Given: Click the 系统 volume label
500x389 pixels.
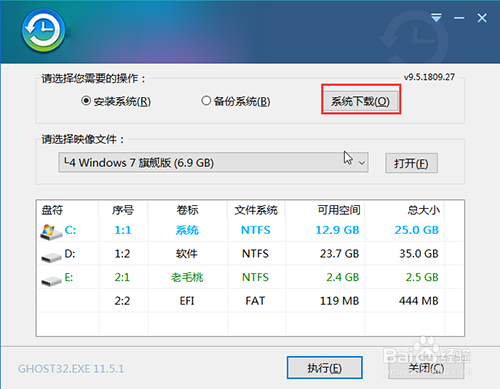Looking at the screenshot, I should [187, 230].
